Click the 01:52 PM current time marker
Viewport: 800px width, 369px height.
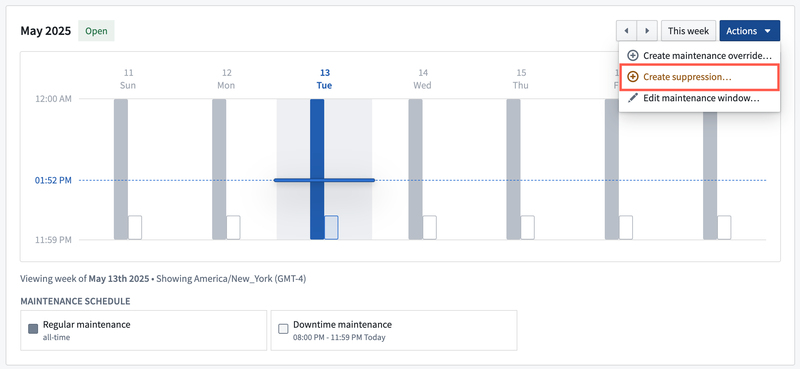click(x=53, y=180)
